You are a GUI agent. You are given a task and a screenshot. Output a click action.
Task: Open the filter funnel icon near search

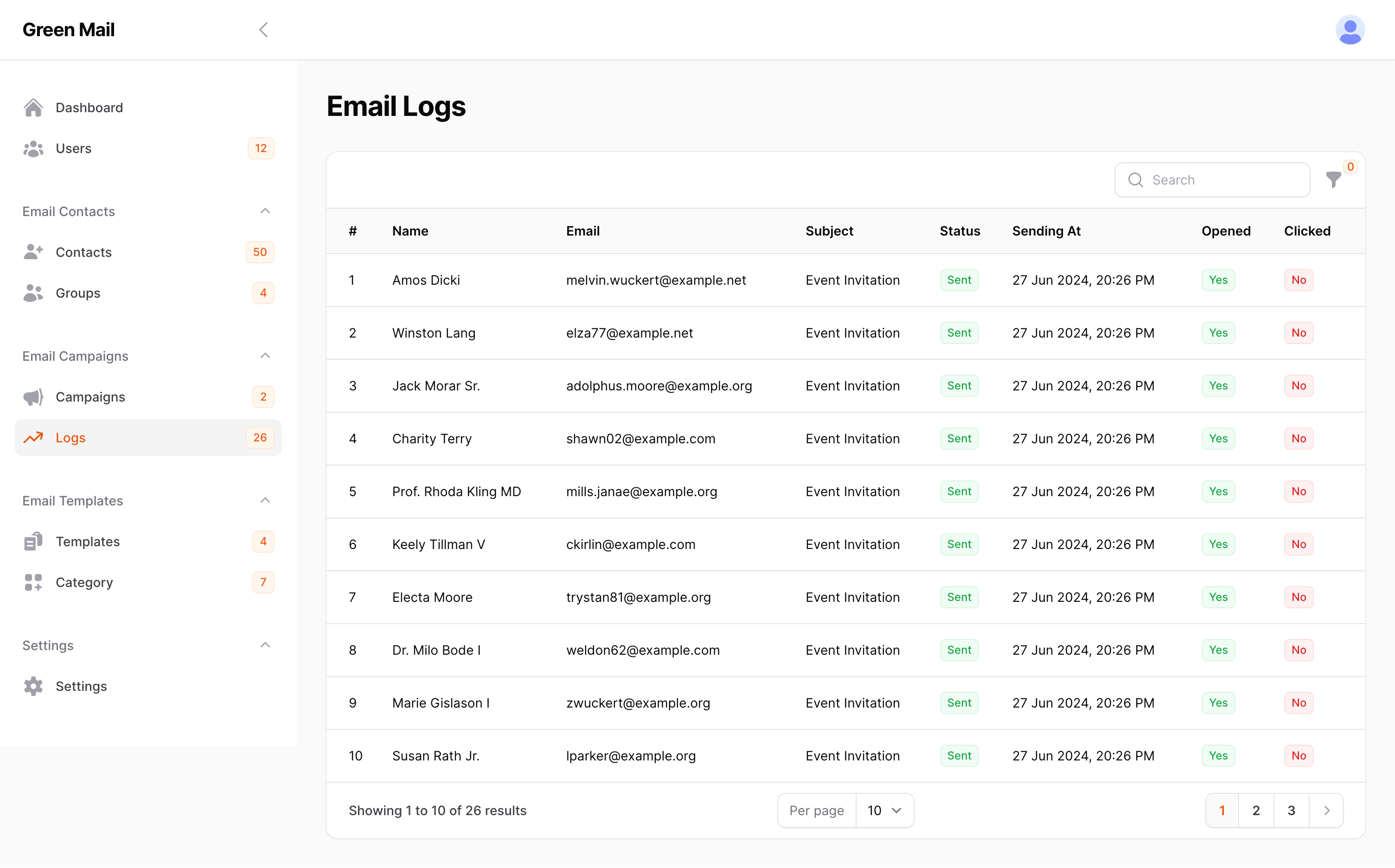[1333, 180]
